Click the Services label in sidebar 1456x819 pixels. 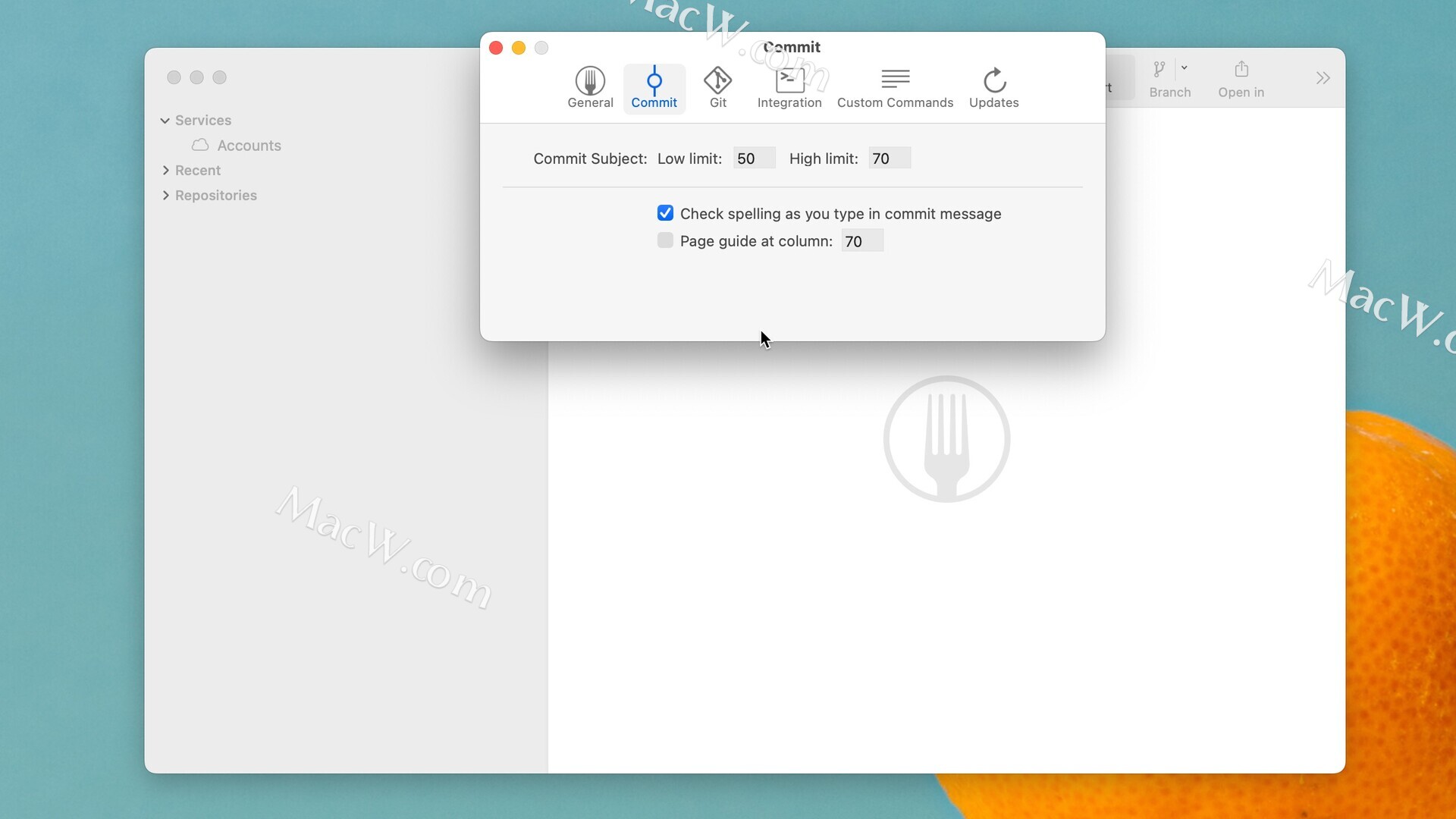pos(203,121)
